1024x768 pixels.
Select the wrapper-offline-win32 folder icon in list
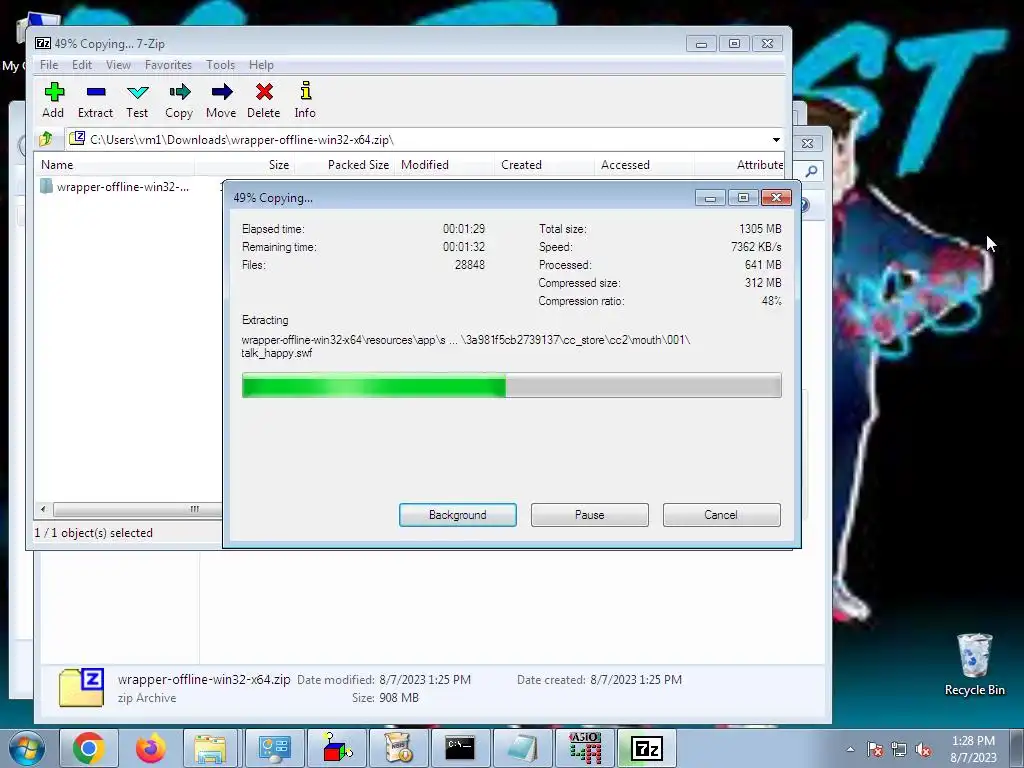pyautogui.click(x=46, y=187)
